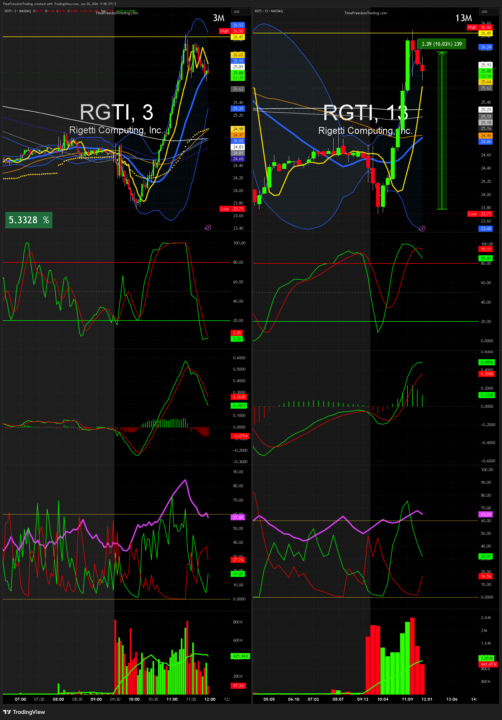Click the '80.00' stochastic scale value on the 3M chart
This screenshot has width=502, height=720.
pos(238,262)
